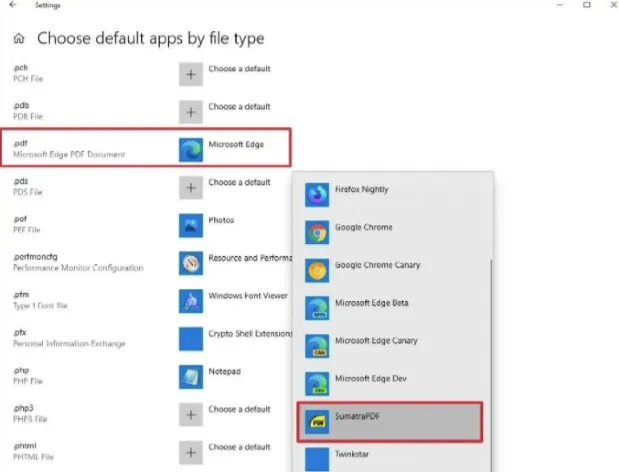The width and height of the screenshot is (619, 472).
Task: Click 'Choose a default' for .pdb
Action: pyautogui.click(x=239, y=107)
